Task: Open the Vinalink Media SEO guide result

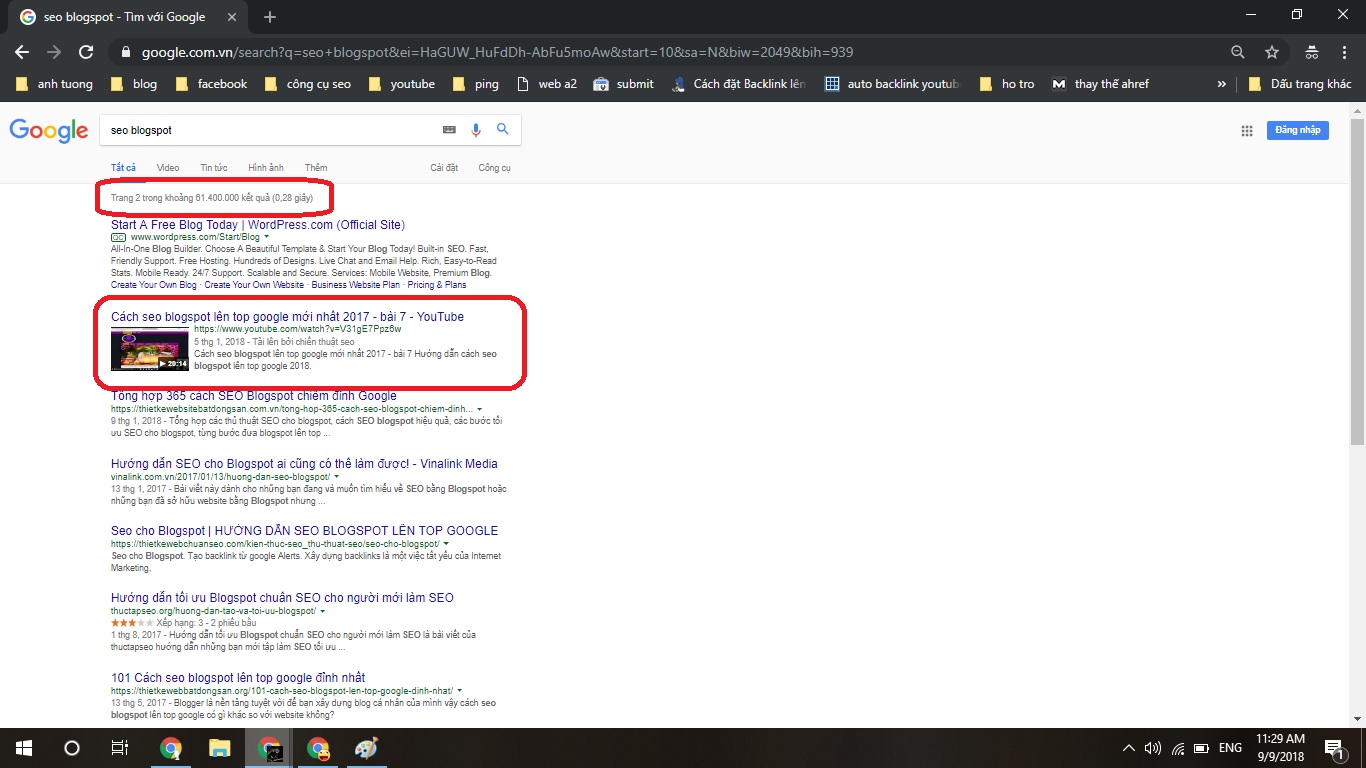Action: click(304, 464)
